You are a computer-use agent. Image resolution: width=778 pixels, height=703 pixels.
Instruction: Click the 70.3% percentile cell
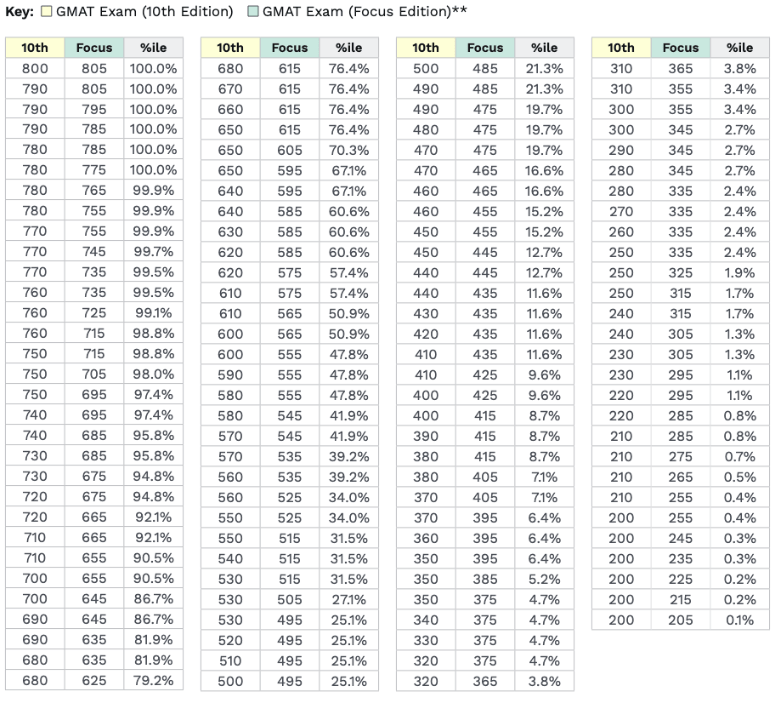click(x=349, y=150)
